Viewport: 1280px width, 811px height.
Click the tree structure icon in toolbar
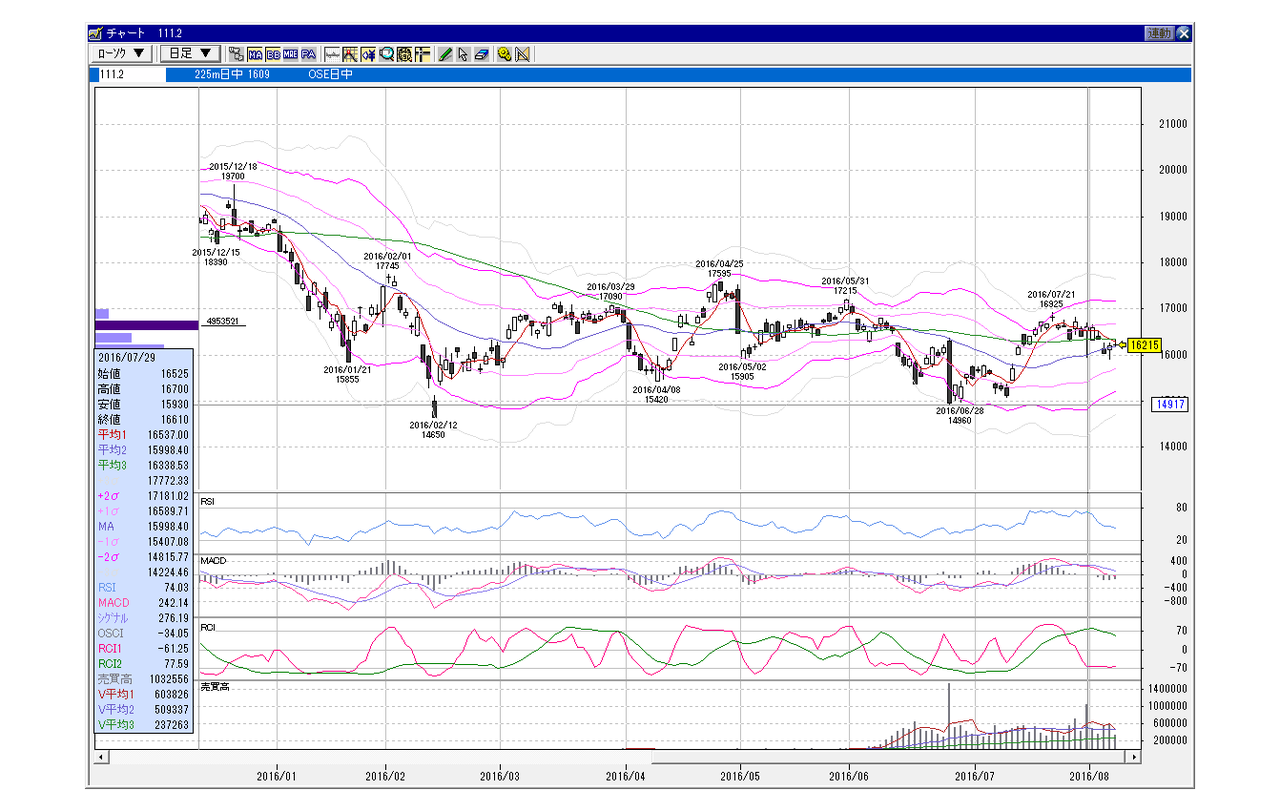coord(236,54)
